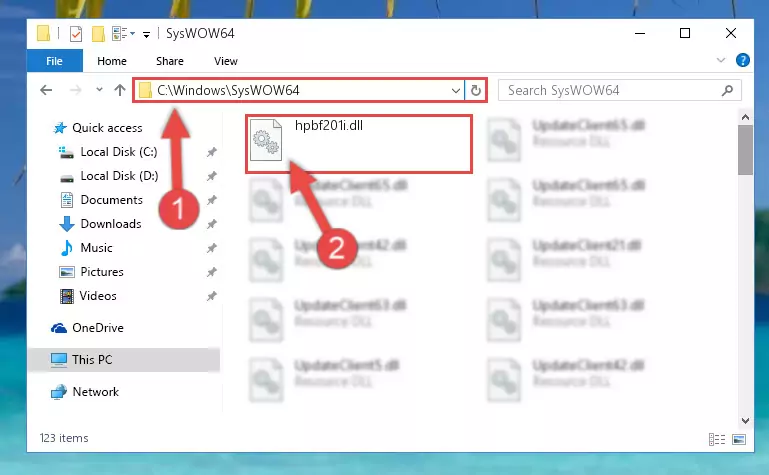Click the forward navigation arrow
This screenshot has height=475, width=769.
pos(75,90)
